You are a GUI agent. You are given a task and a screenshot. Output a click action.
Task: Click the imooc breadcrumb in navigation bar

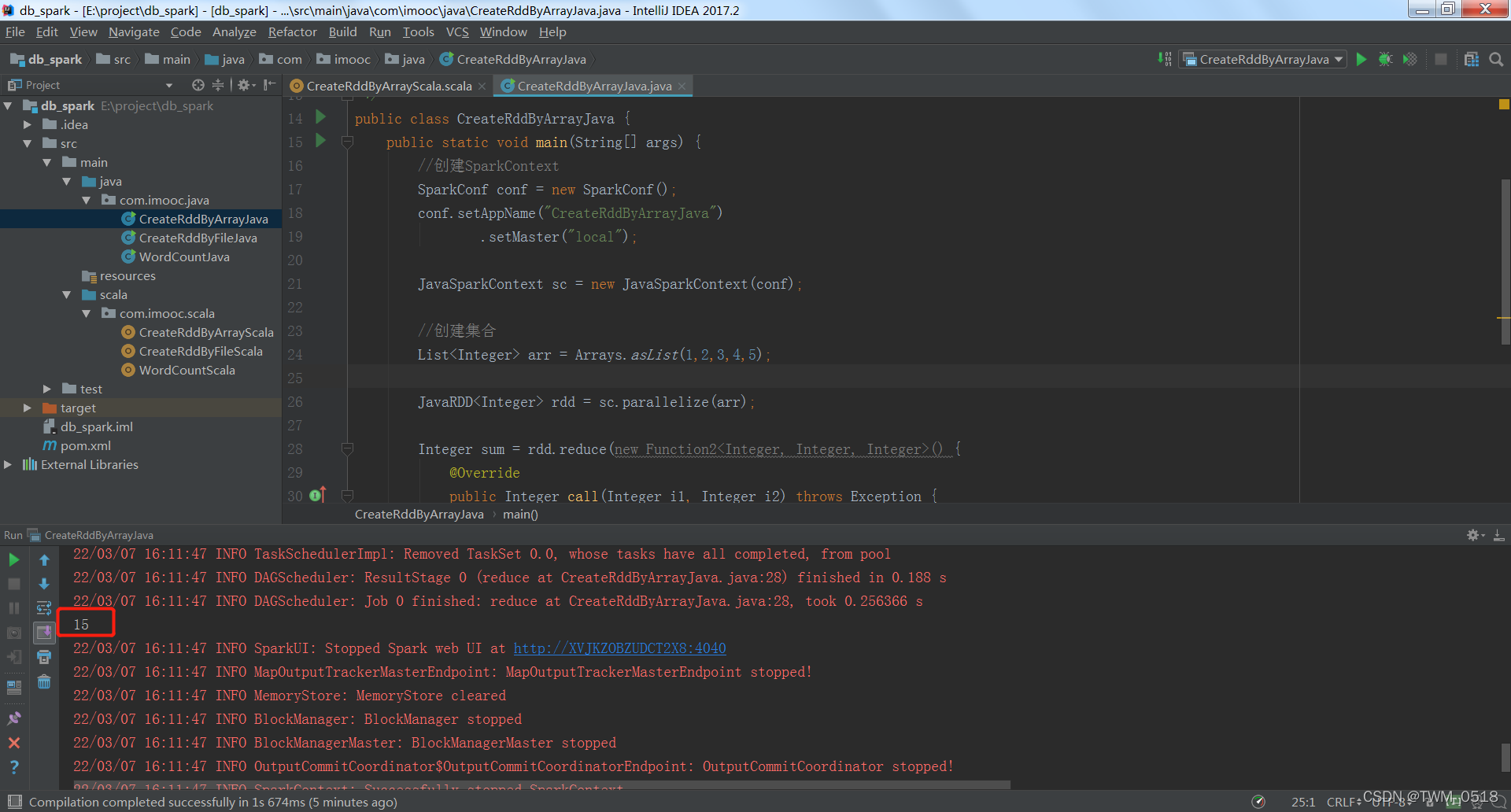click(344, 59)
